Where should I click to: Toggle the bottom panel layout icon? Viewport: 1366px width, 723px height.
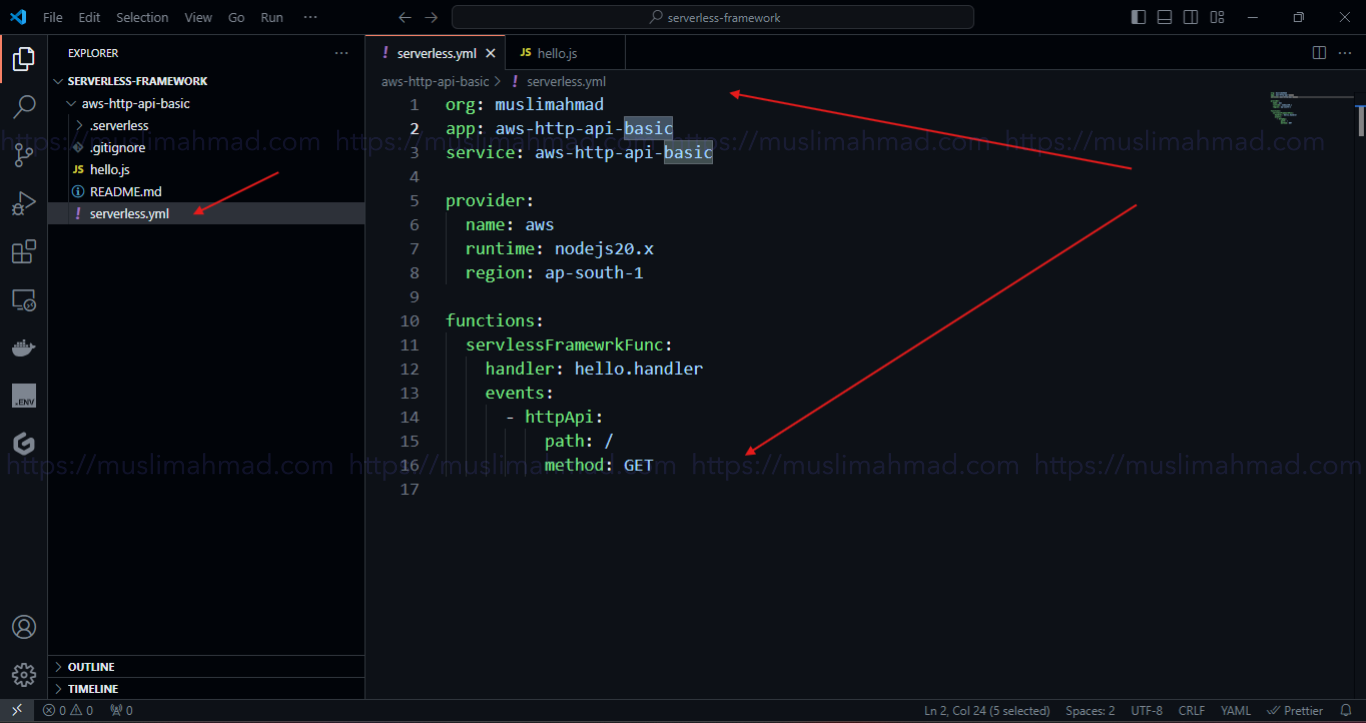1165,17
